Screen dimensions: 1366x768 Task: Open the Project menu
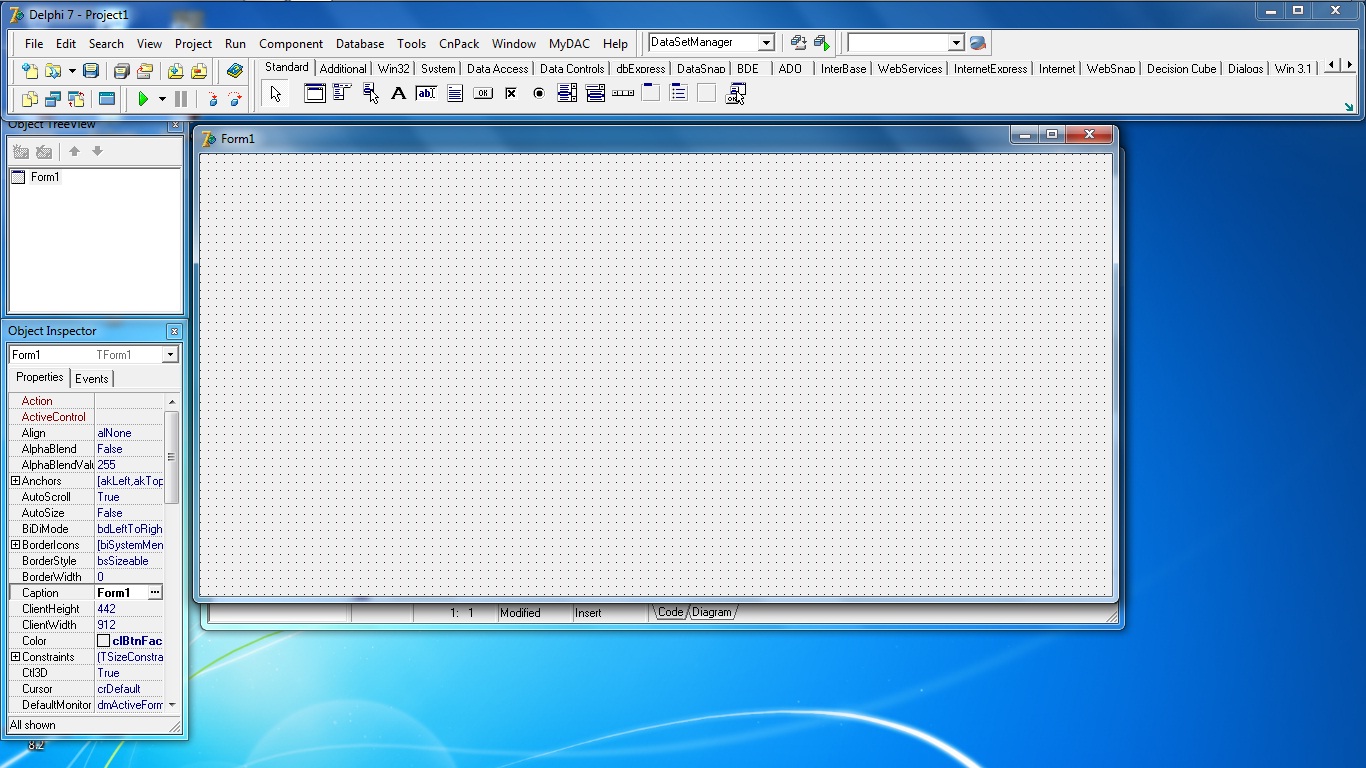click(x=193, y=44)
